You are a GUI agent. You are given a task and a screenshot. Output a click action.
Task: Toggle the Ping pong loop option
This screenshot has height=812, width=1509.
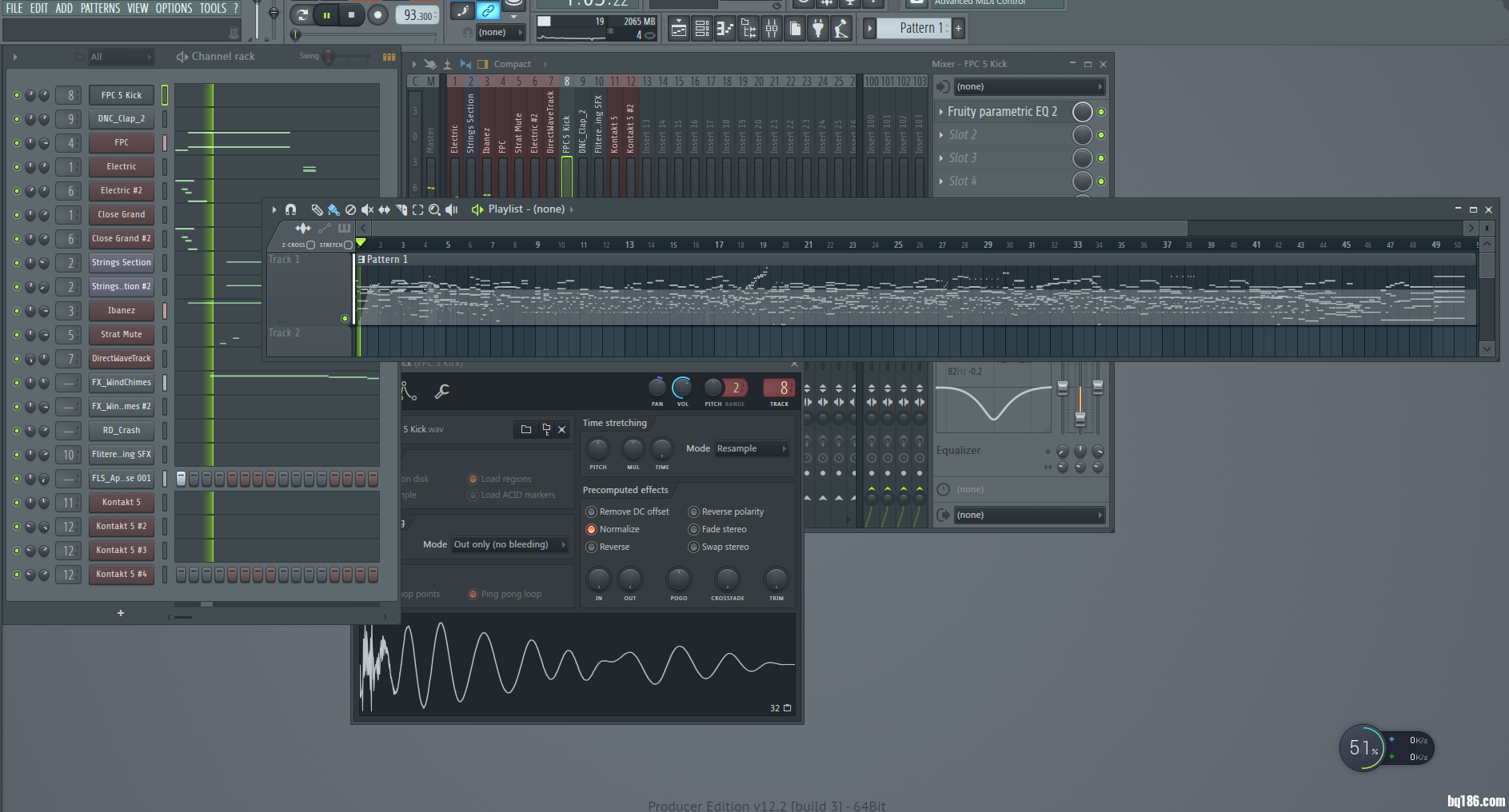tap(473, 594)
